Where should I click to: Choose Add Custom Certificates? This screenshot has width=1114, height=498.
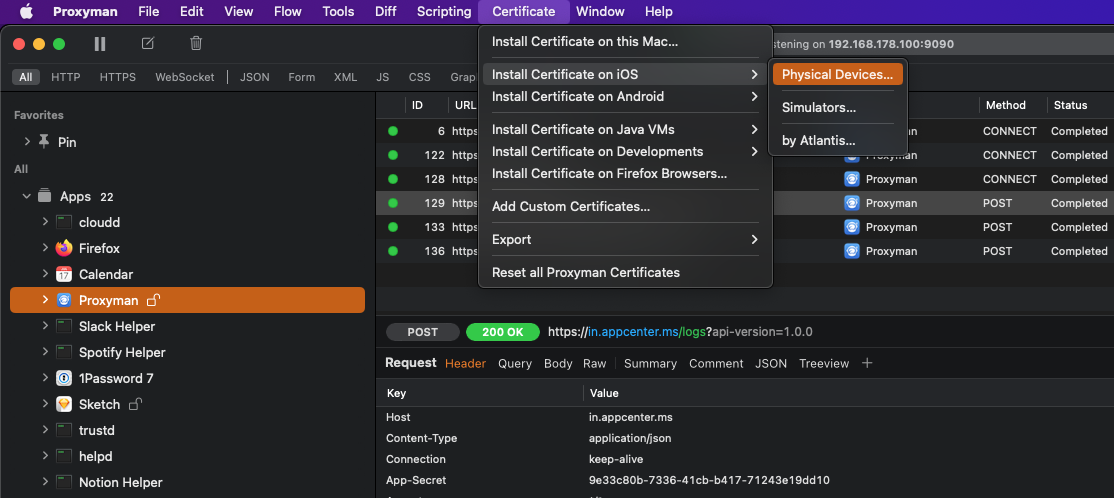pos(625,207)
